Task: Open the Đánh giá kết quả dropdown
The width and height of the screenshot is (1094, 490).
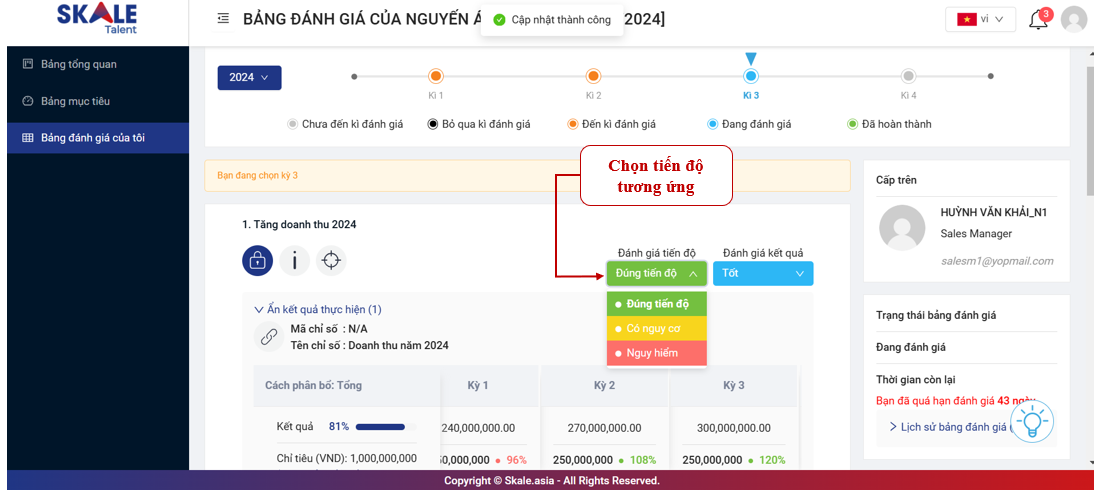Action: click(x=763, y=273)
